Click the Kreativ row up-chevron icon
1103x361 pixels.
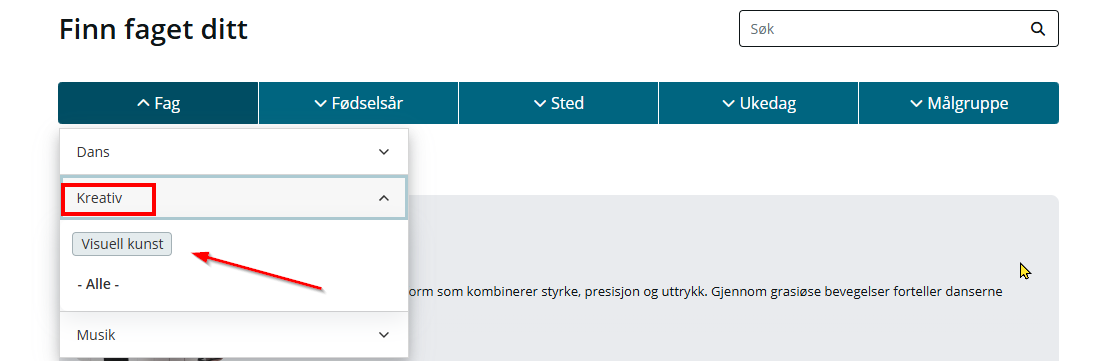click(x=383, y=198)
